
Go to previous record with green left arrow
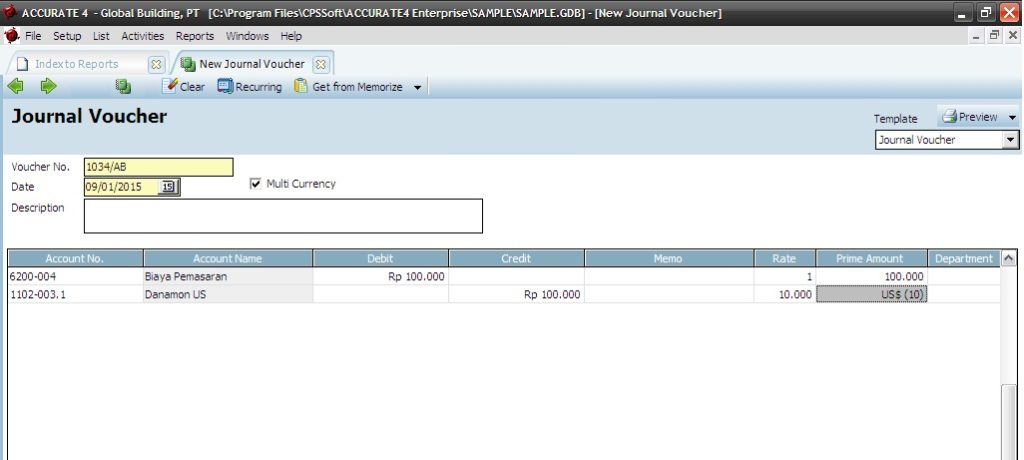pos(16,86)
